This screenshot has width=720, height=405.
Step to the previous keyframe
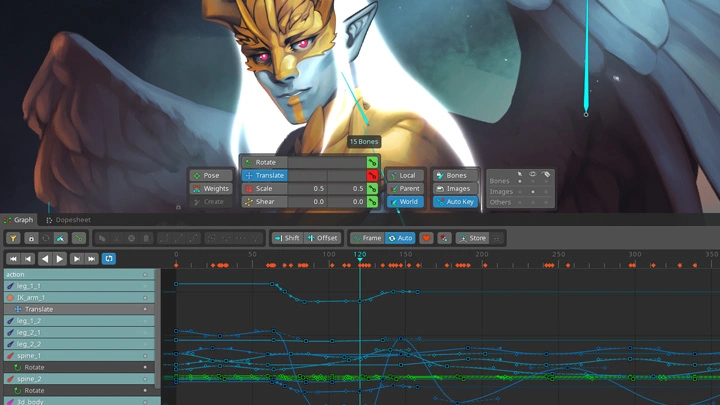(28, 259)
